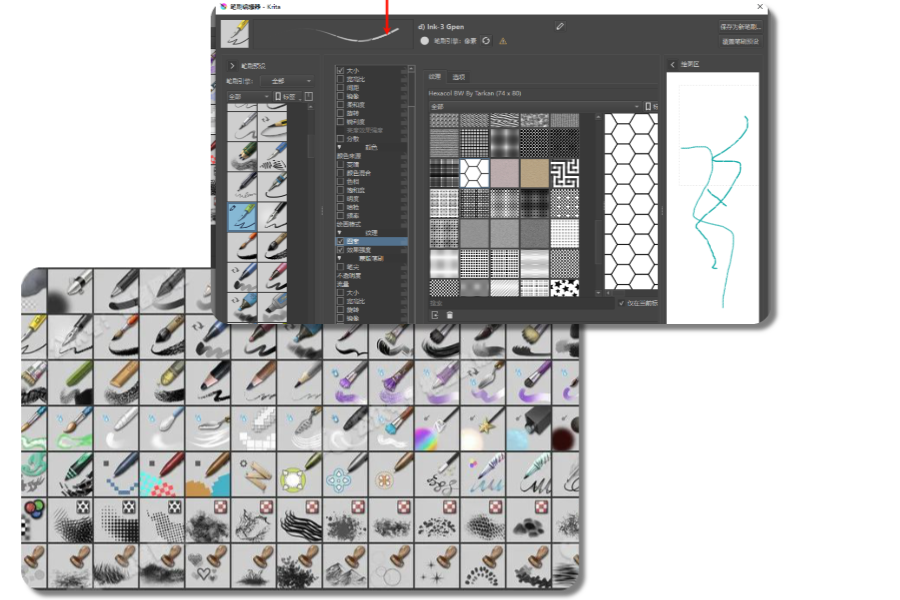The image size is (900, 600).
Task: Click the texture grid vertical scrollbar
Action: pos(598,204)
